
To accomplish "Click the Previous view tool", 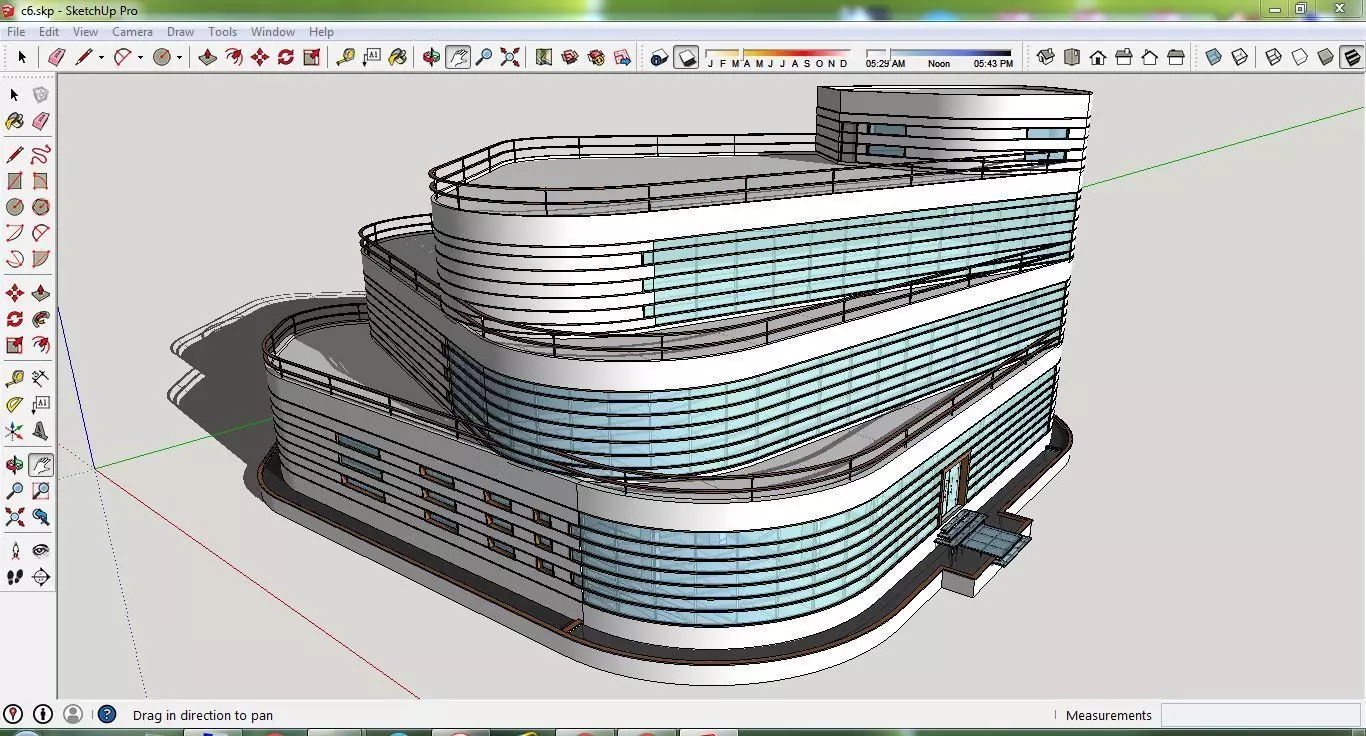I will pyautogui.click(x=40, y=517).
